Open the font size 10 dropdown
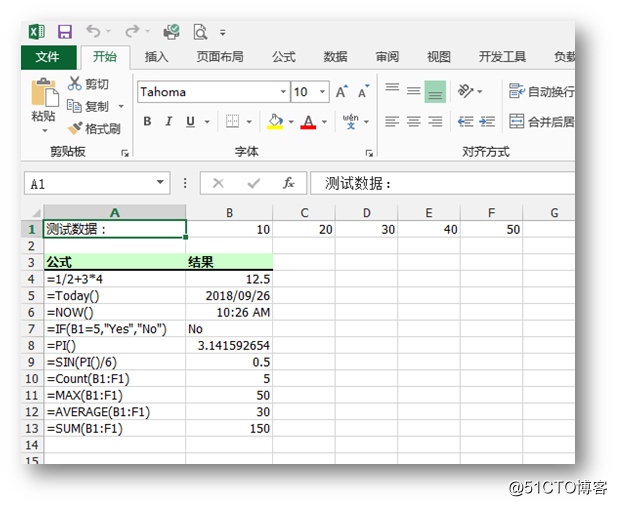Screen dimensions: 617x506 322,92
